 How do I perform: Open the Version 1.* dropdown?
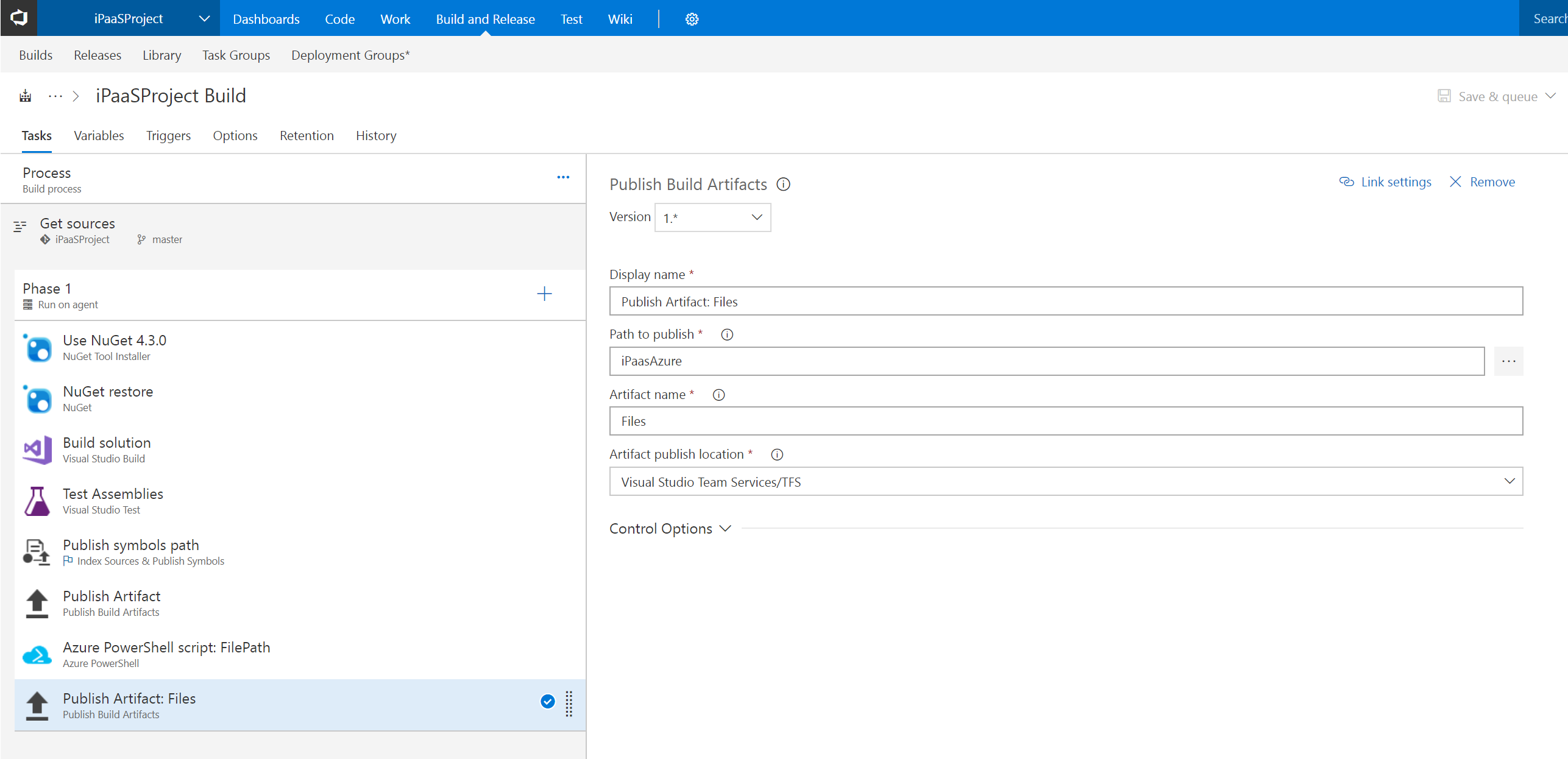point(712,217)
